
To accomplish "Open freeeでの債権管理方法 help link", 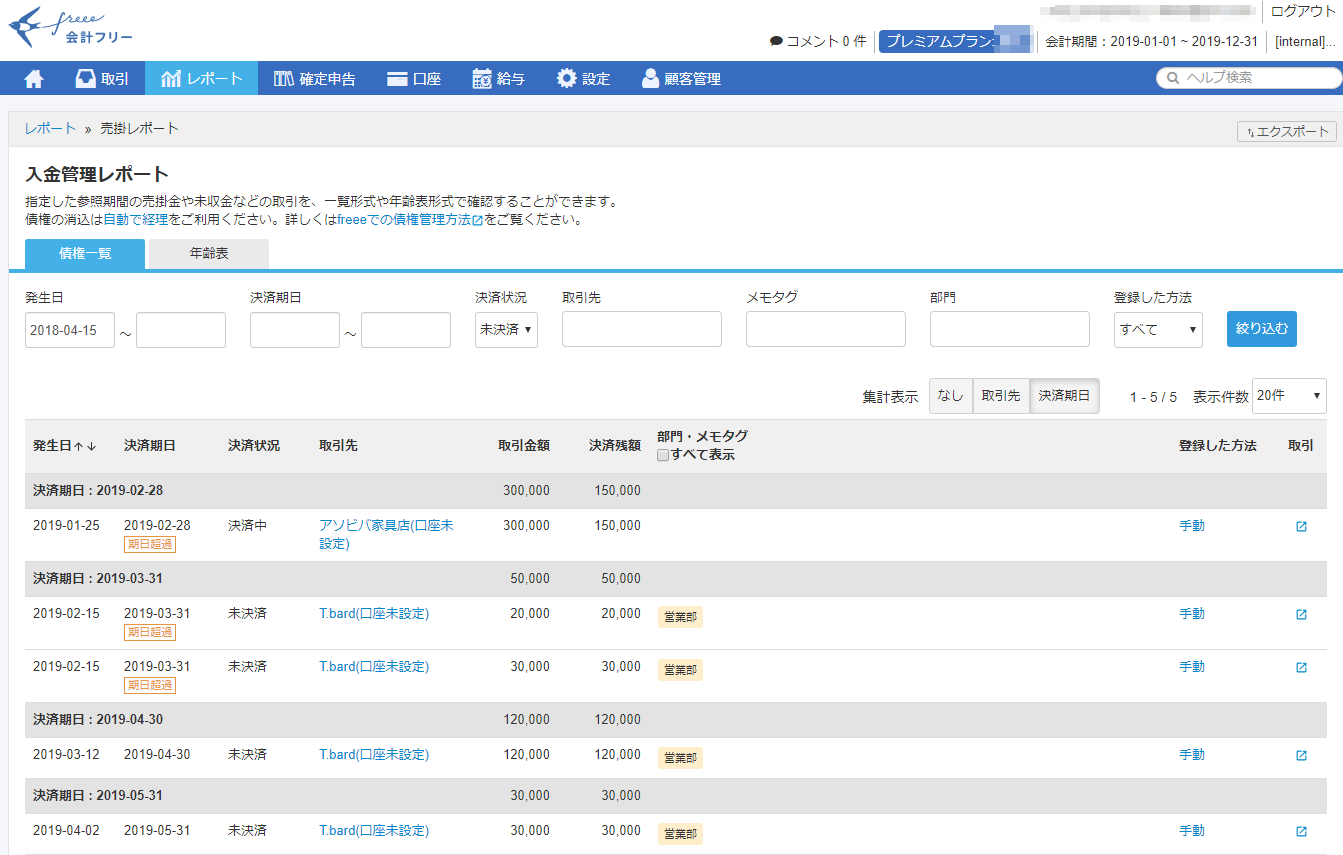I will [x=410, y=219].
